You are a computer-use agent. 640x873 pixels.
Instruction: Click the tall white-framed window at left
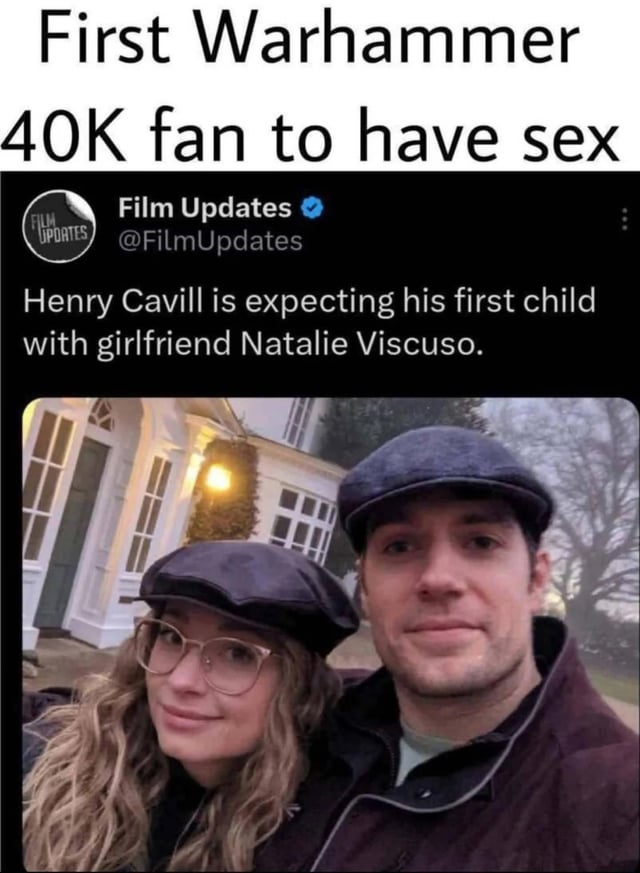pos(47,484)
